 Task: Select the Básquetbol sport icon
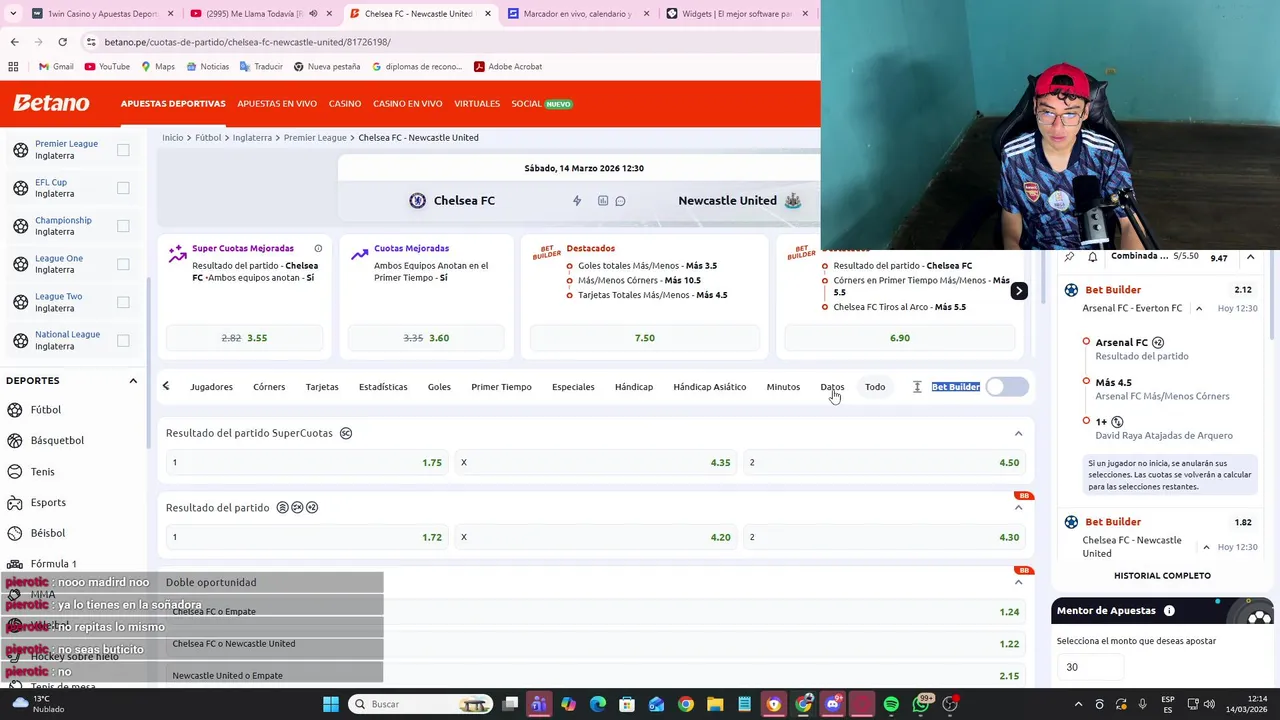[x=15, y=440]
